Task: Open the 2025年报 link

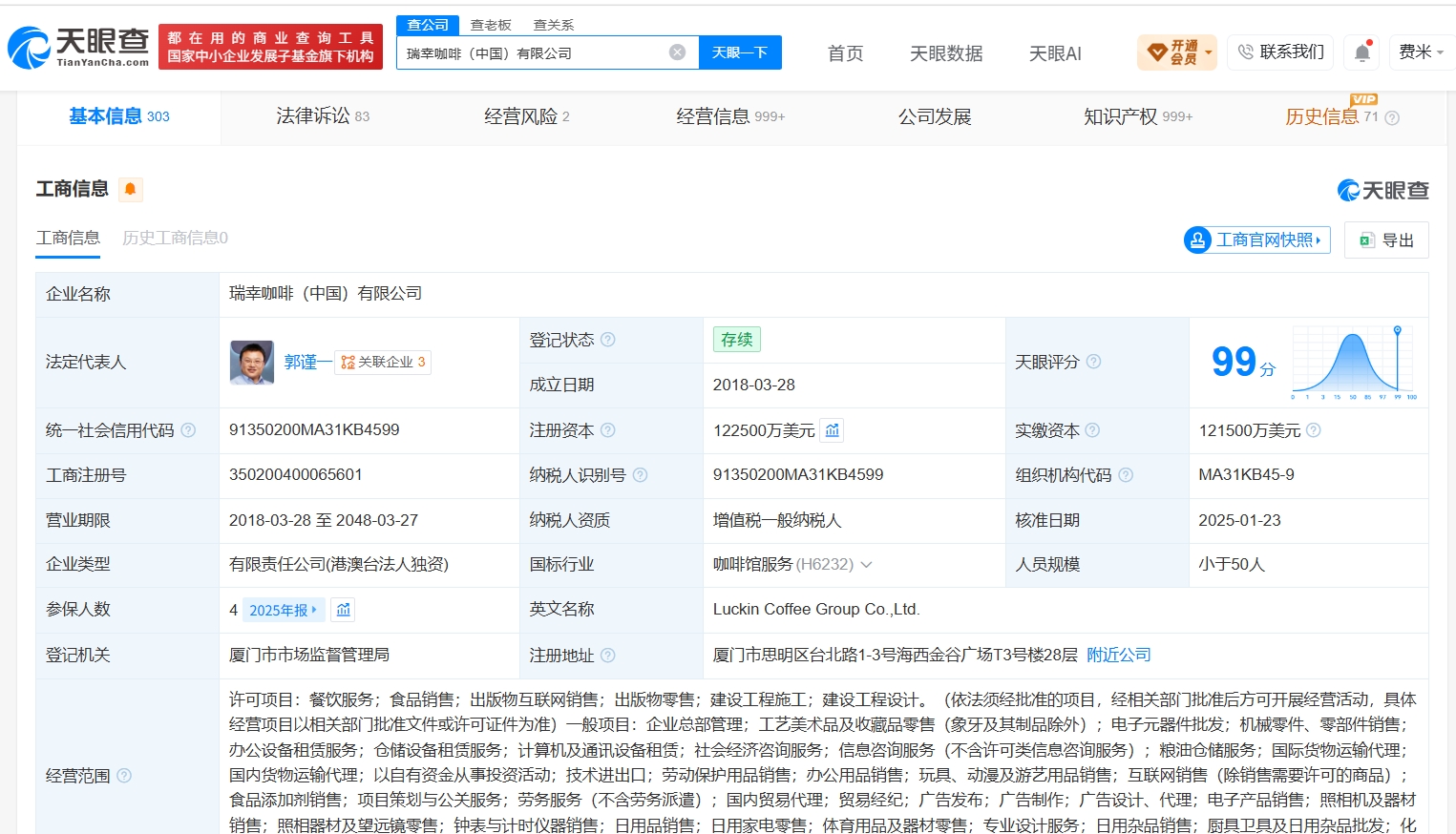Action: pyautogui.click(x=284, y=610)
